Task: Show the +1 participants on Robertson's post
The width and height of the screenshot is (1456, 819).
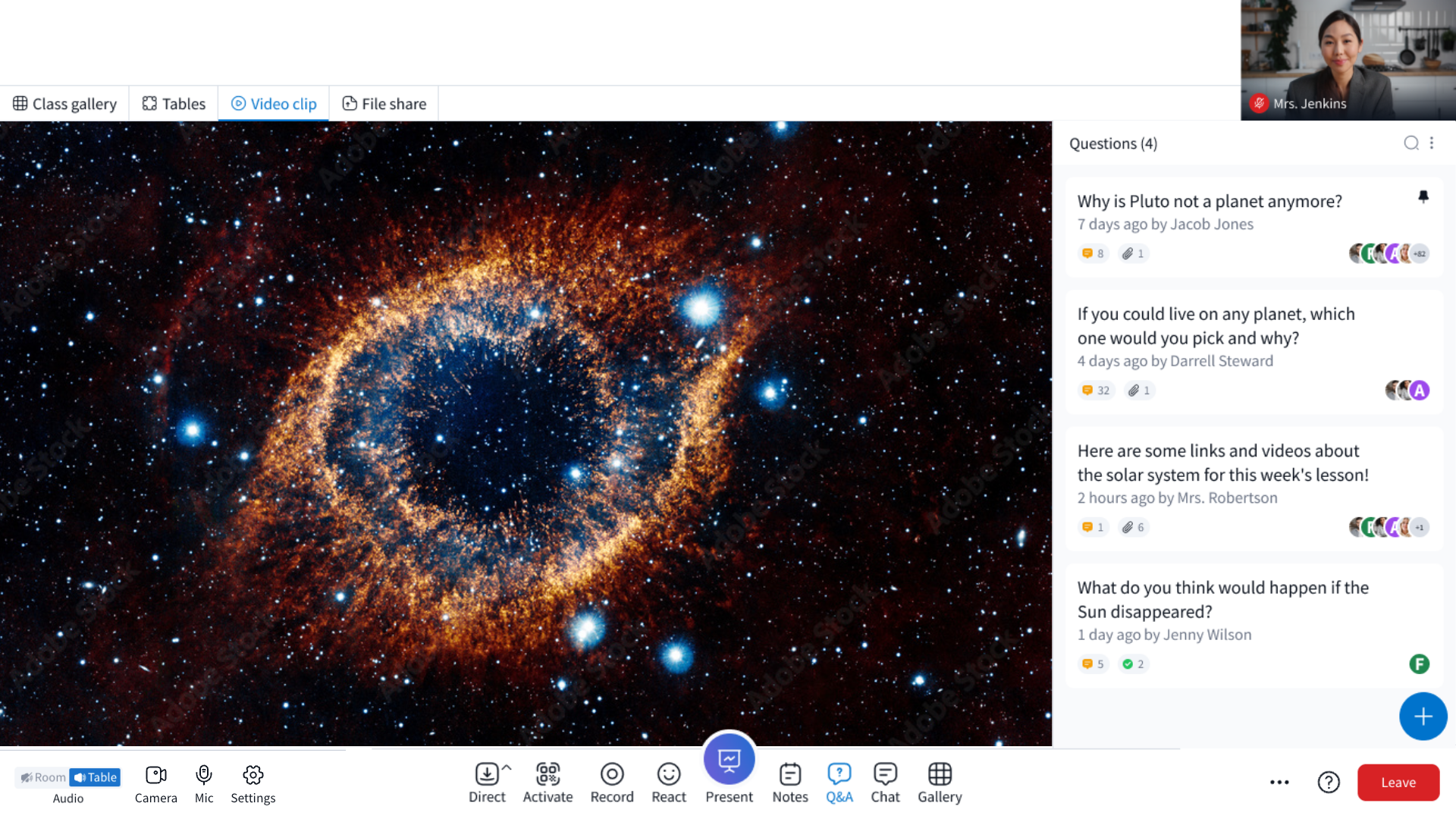Action: click(x=1420, y=527)
